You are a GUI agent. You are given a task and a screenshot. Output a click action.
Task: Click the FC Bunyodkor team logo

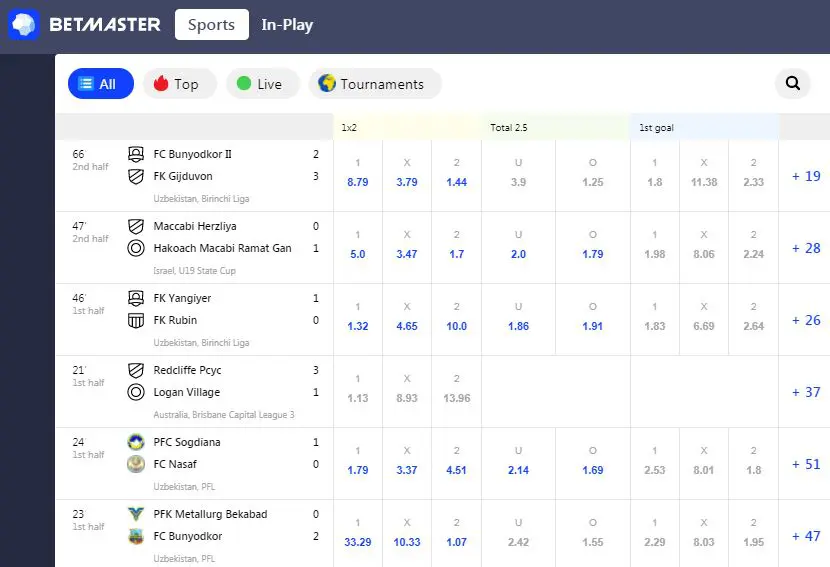[136, 536]
